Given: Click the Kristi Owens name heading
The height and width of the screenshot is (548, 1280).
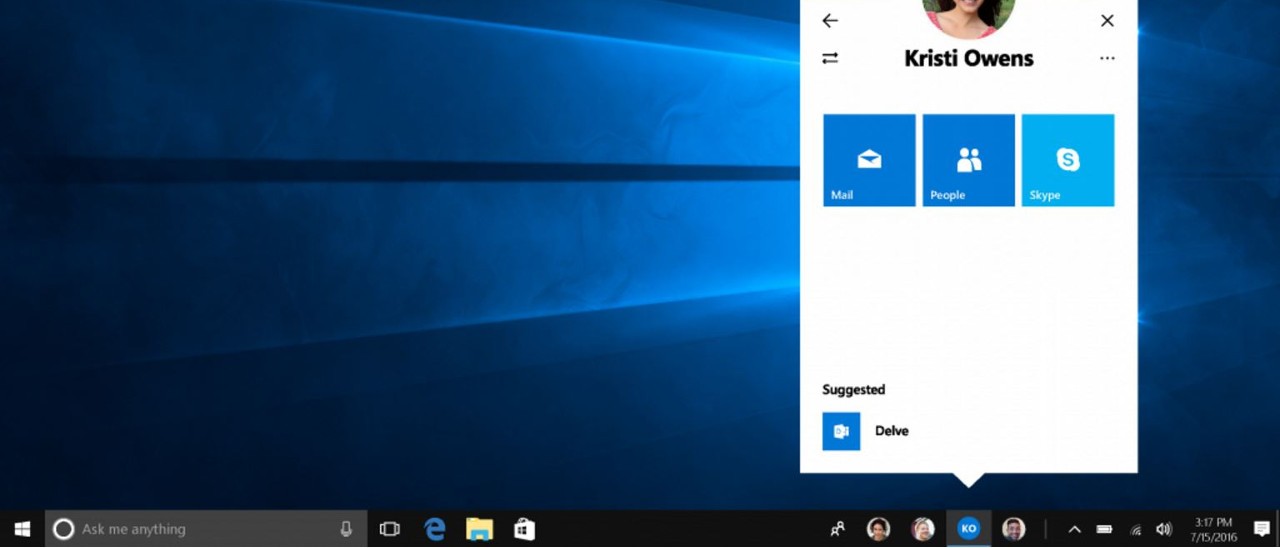Looking at the screenshot, I should (x=968, y=58).
